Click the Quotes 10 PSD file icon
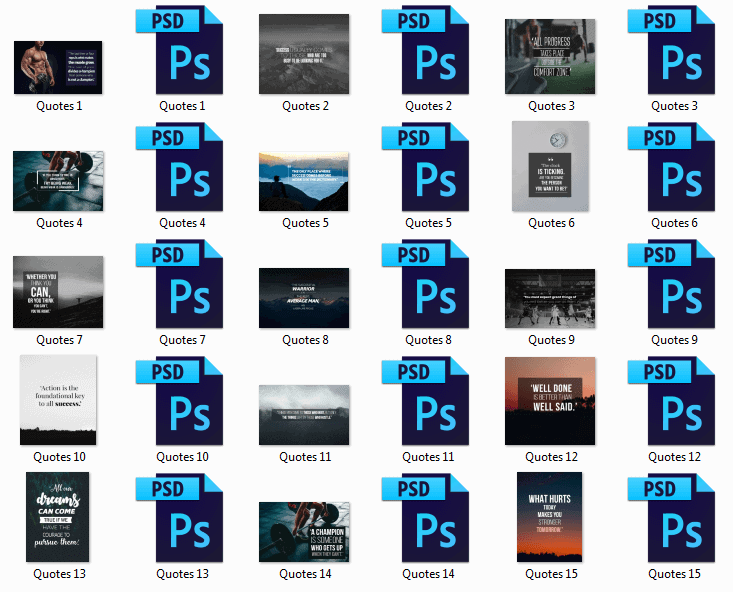The height and width of the screenshot is (592, 733). (181, 401)
